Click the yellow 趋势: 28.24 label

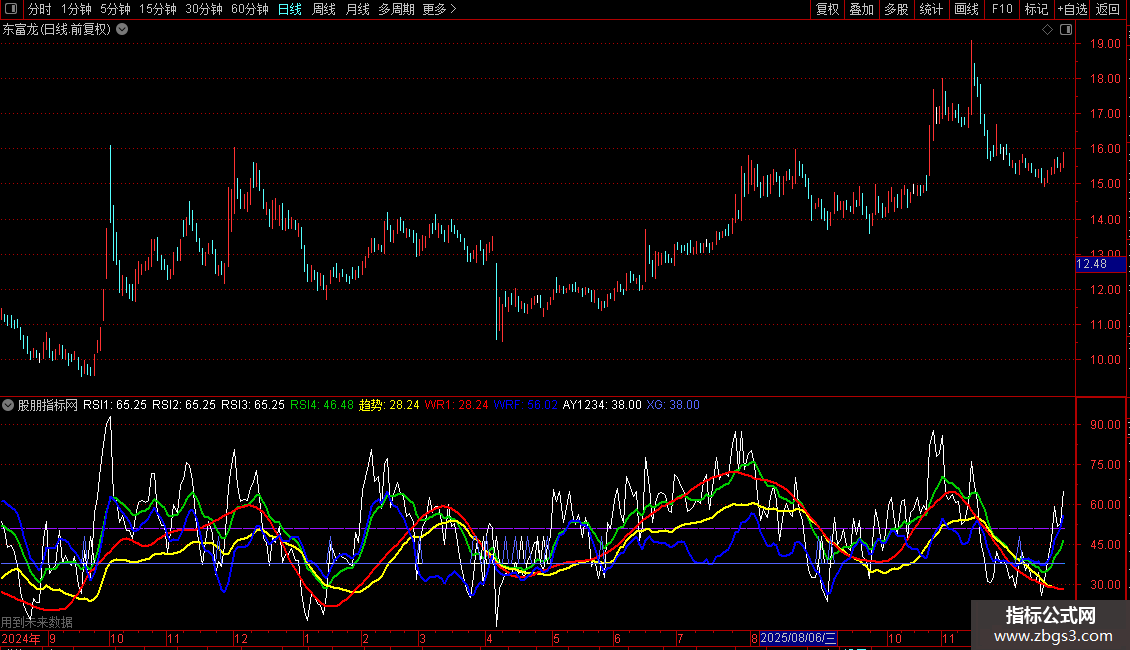tap(389, 405)
